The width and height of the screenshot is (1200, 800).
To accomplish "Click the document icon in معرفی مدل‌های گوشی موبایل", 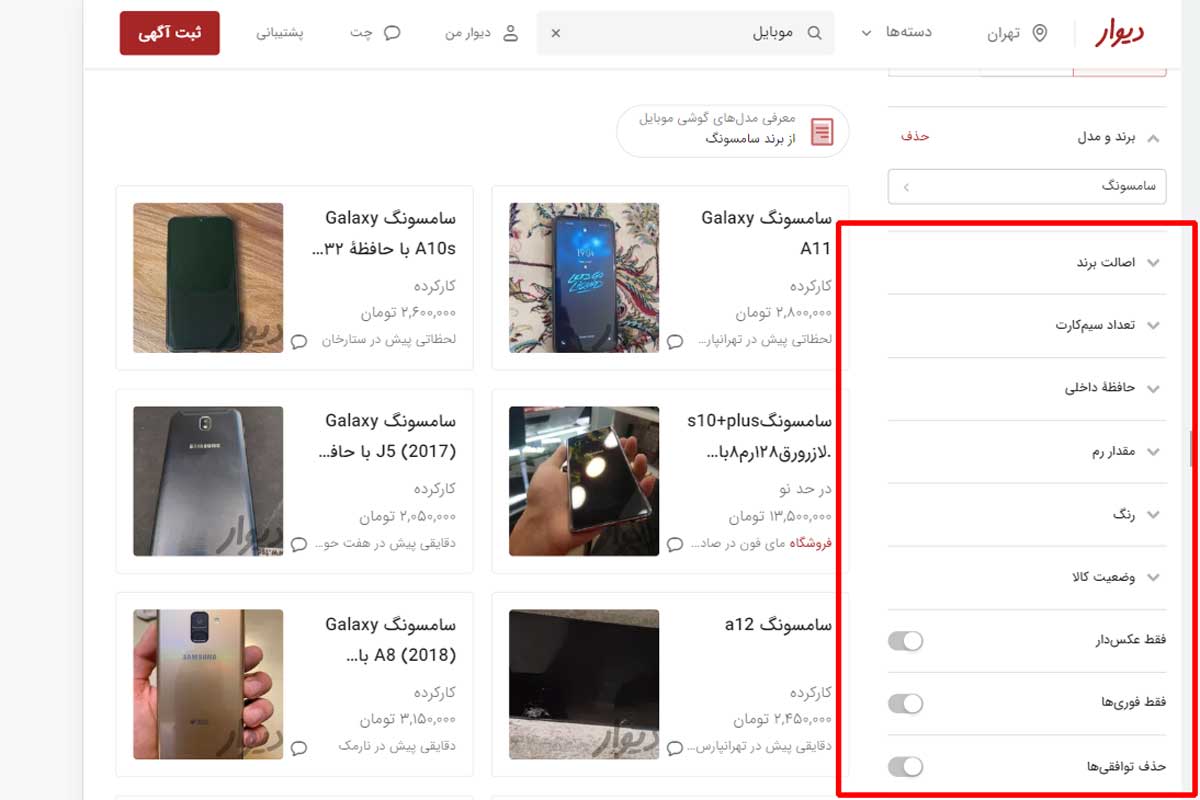I will (822, 132).
